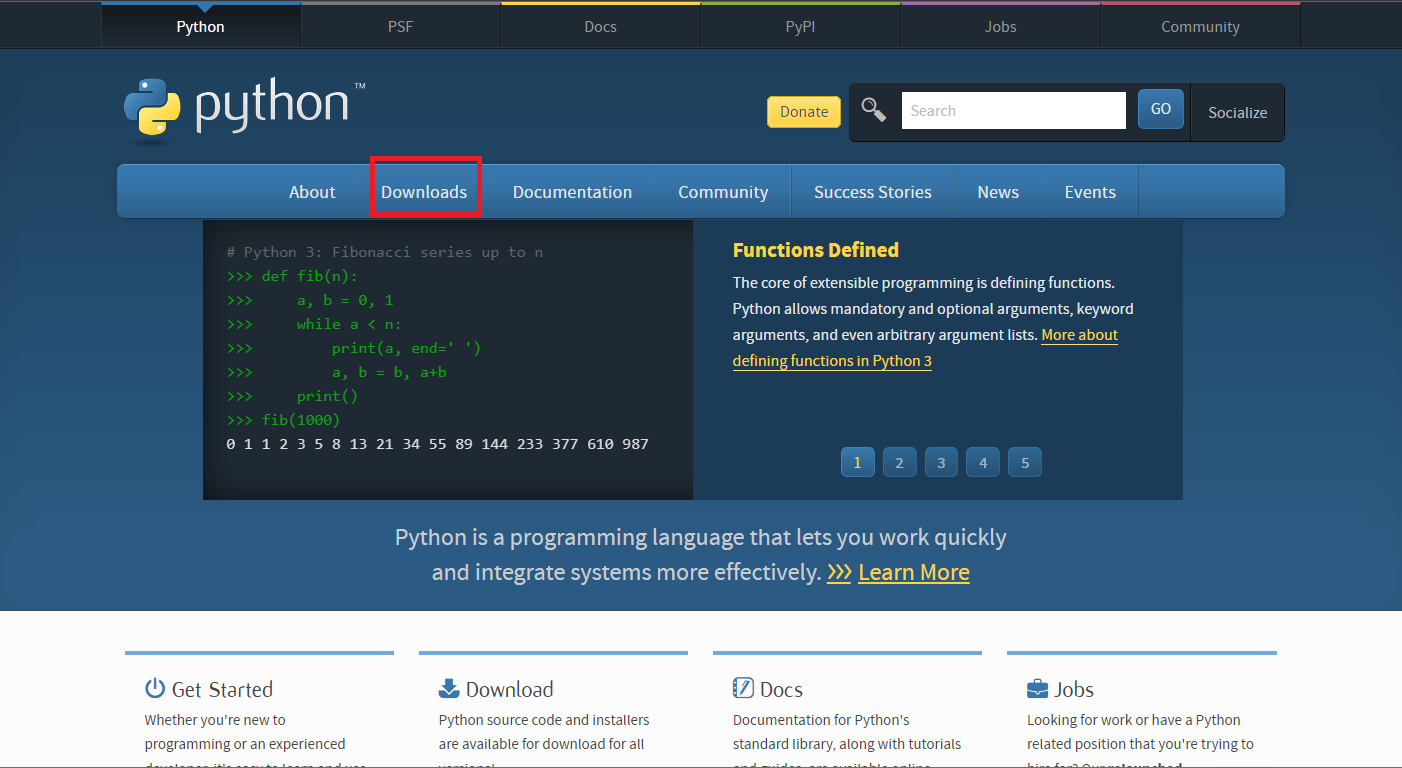Click the Fibonacci comment line in code
The height and width of the screenshot is (768, 1402).
coord(385,252)
